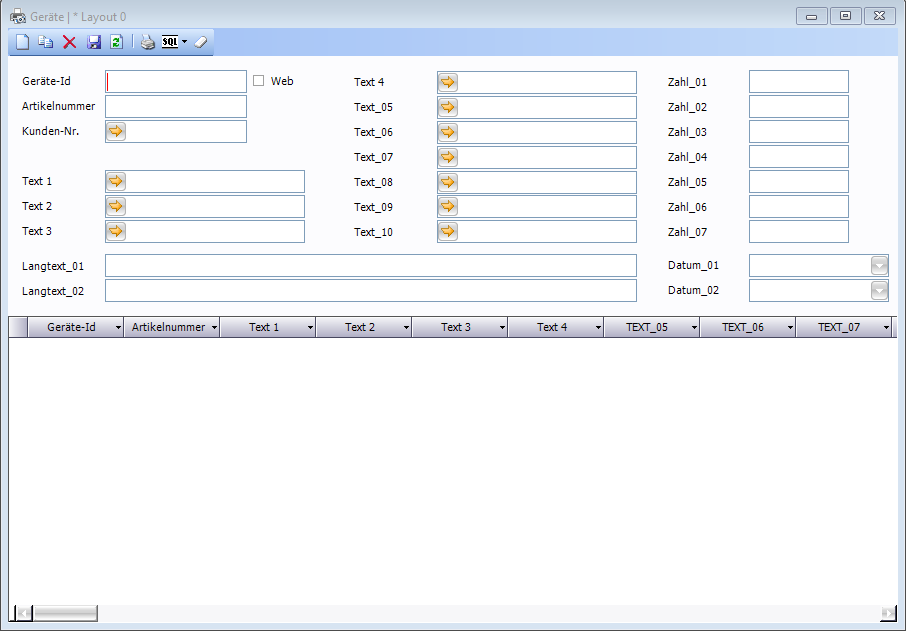Image resolution: width=906 pixels, height=631 pixels.
Task: Open the SQL button dropdown arrow
Action: [x=185, y=42]
